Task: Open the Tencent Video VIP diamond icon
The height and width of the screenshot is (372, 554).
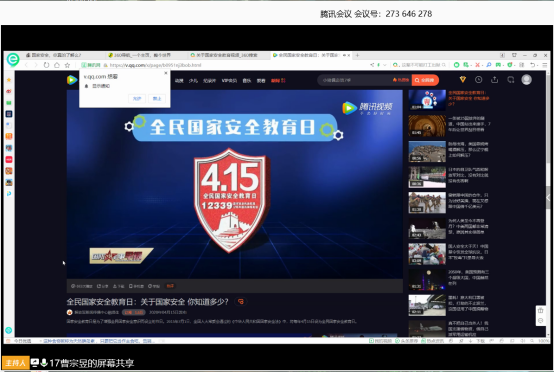Action: coord(462,80)
